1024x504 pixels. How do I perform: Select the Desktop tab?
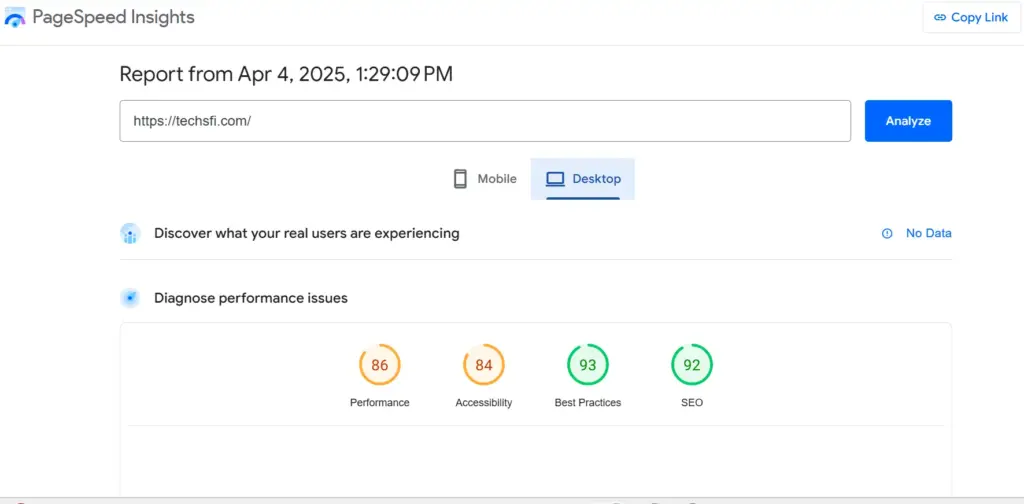coord(583,179)
